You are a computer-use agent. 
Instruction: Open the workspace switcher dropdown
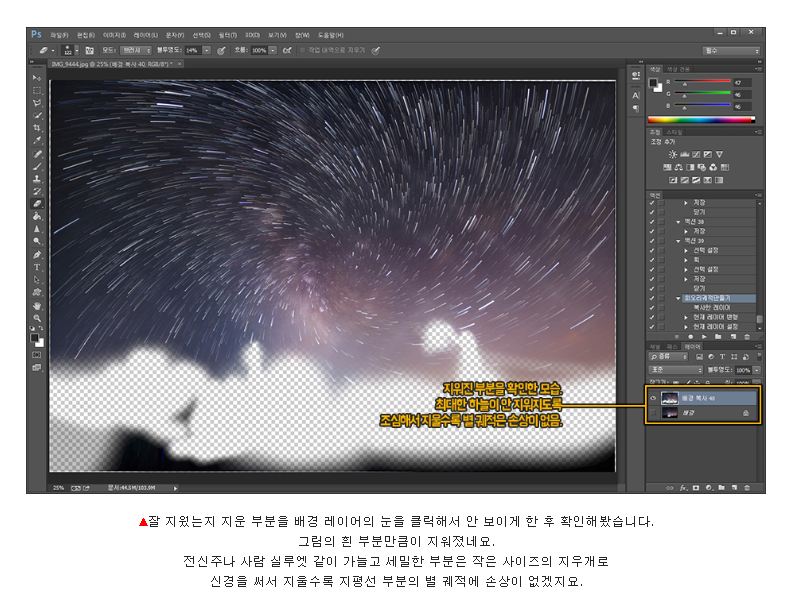(731, 50)
